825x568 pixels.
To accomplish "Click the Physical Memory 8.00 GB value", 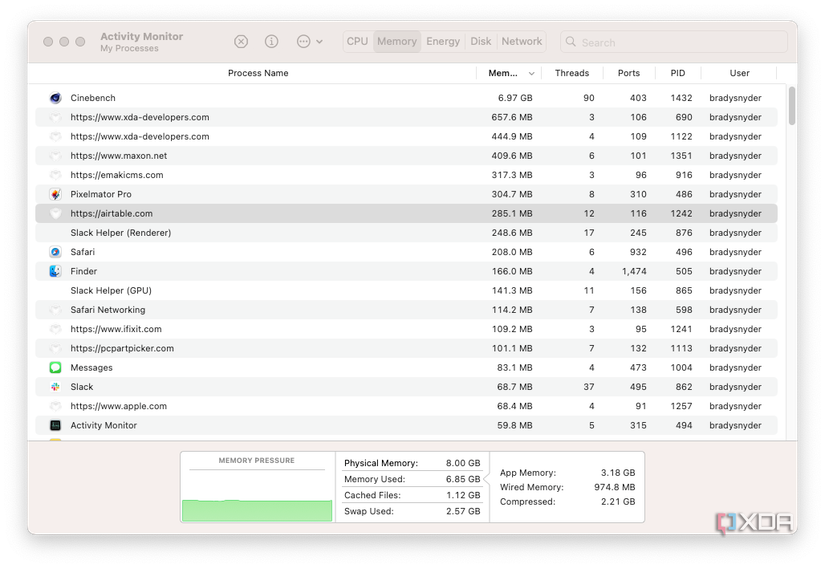I will [x=463, y=463].
